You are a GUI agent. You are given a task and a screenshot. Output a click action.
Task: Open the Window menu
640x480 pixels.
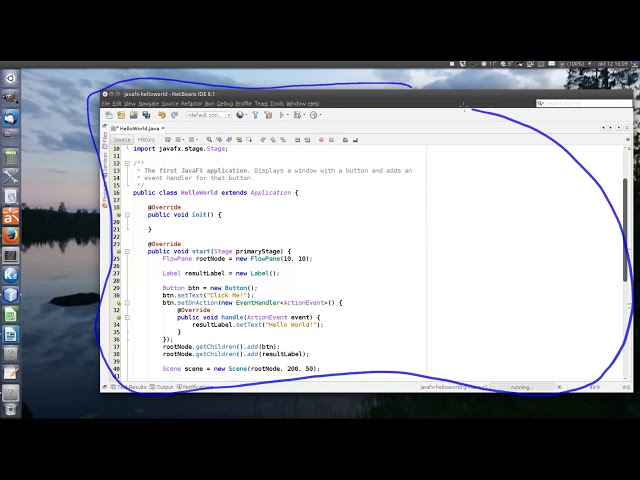pos(296,104)
